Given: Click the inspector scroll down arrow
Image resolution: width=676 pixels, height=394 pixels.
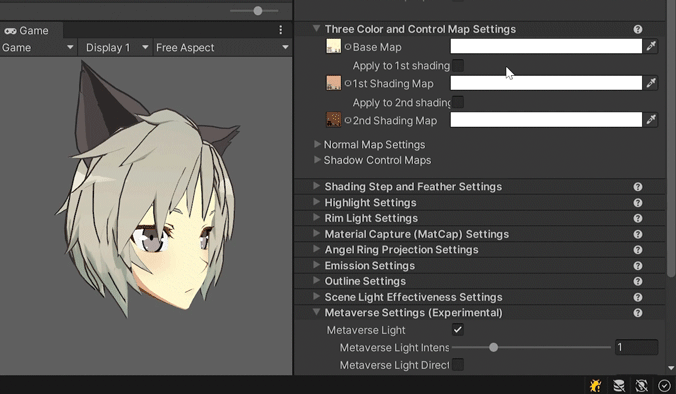Looking at the screenshot, I should point(671,368).
